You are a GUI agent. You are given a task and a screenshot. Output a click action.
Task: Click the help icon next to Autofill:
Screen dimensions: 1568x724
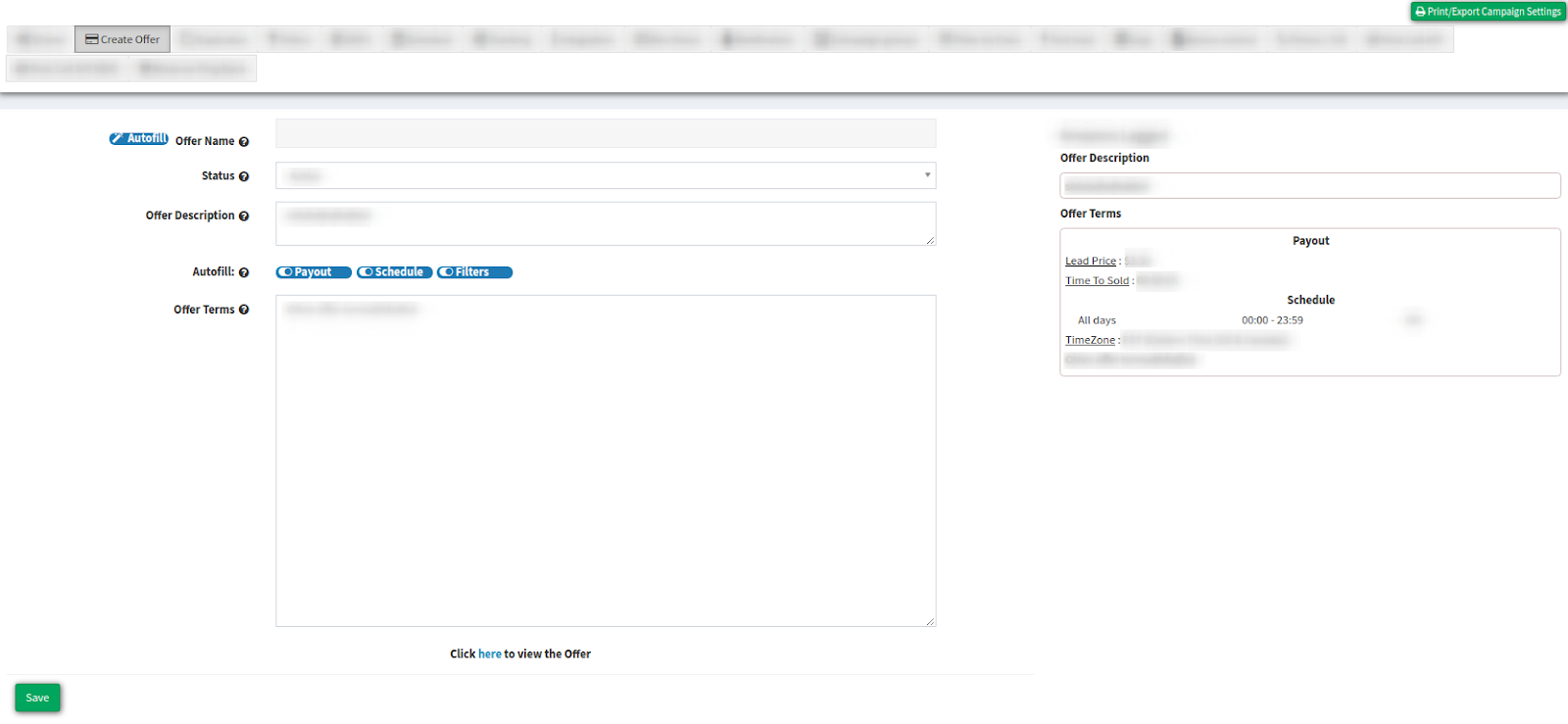click(x=244, y=272)
